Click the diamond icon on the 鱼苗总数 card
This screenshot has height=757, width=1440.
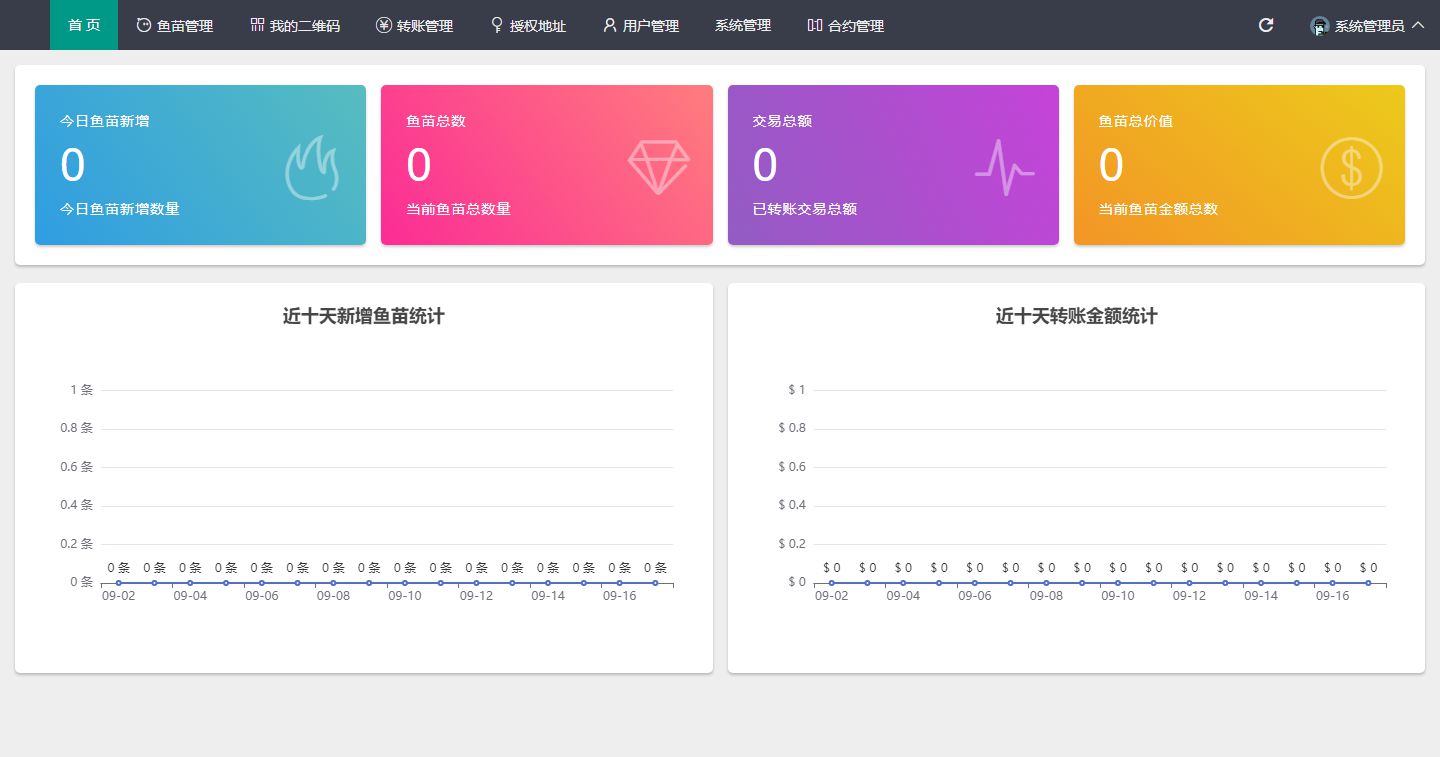tap(659, 164)
